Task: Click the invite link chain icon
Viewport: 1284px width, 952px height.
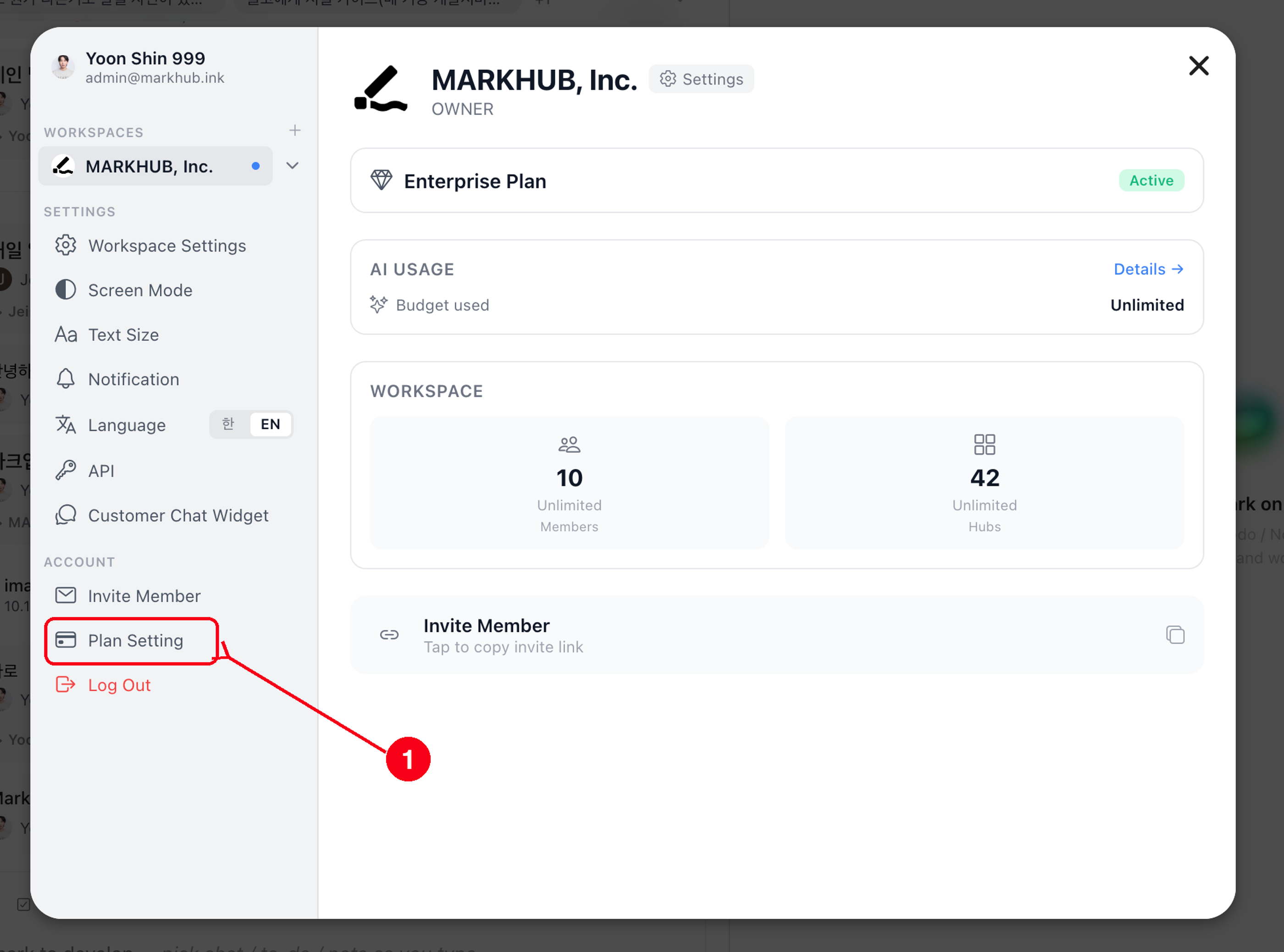Action: (x=389, y=635)
